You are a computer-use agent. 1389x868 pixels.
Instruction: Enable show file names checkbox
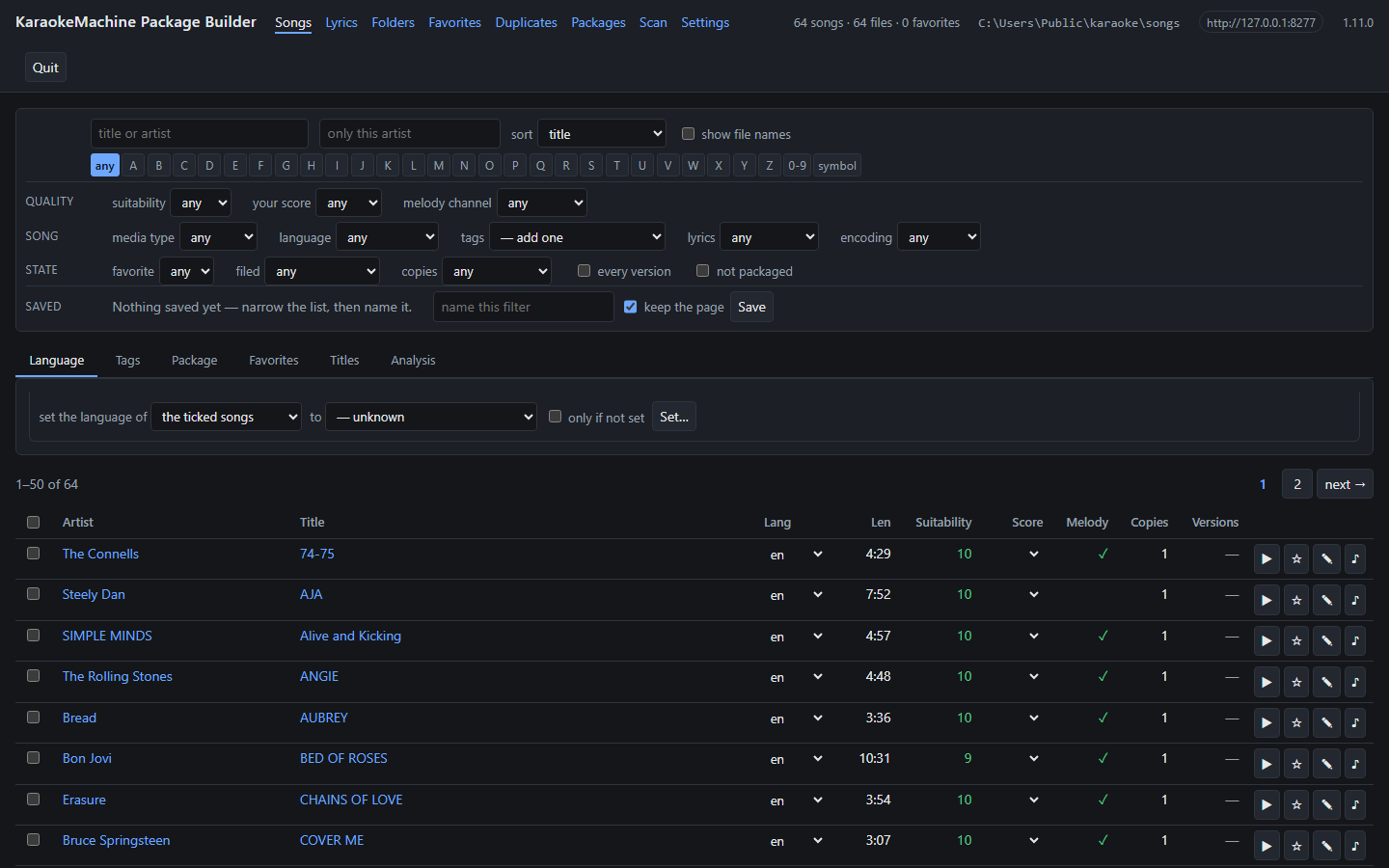click(688, 134)
